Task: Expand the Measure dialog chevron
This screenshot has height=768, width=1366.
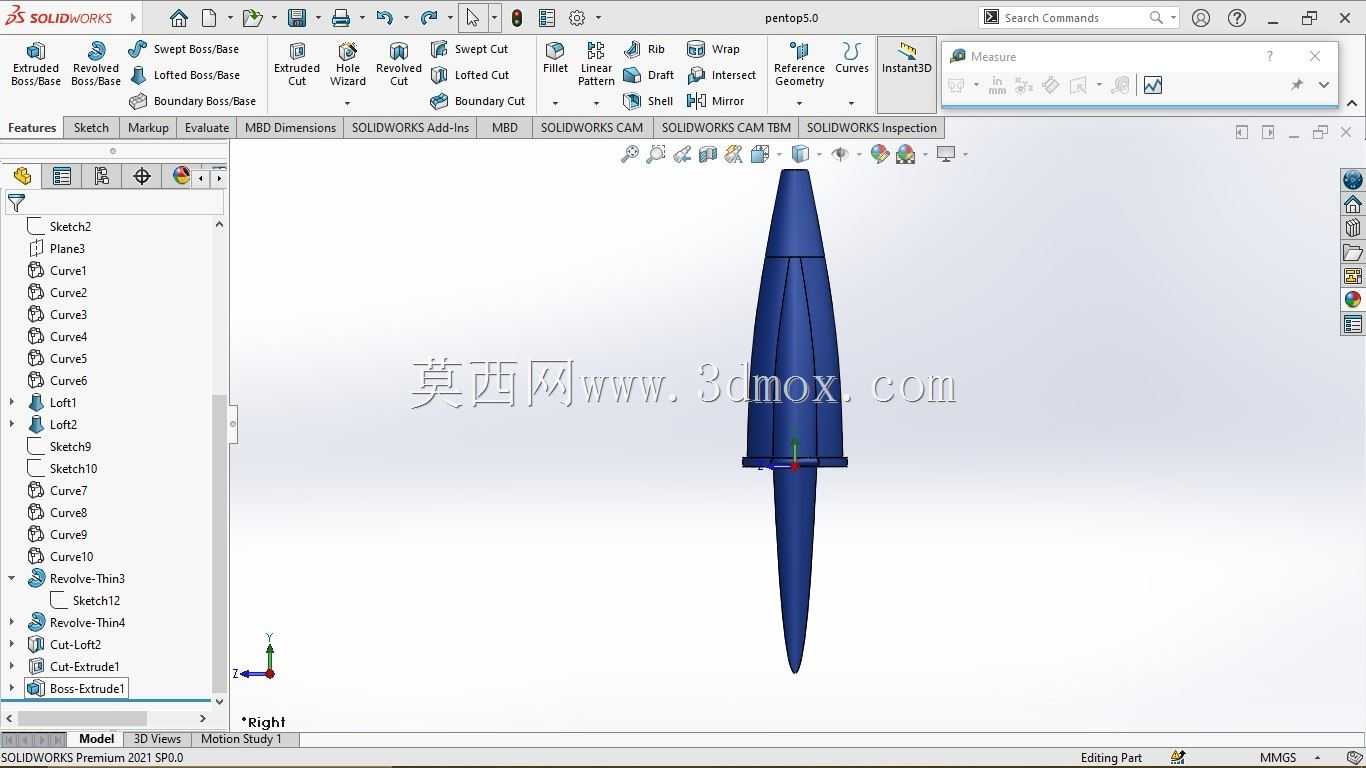Action: click(1323, 85)
